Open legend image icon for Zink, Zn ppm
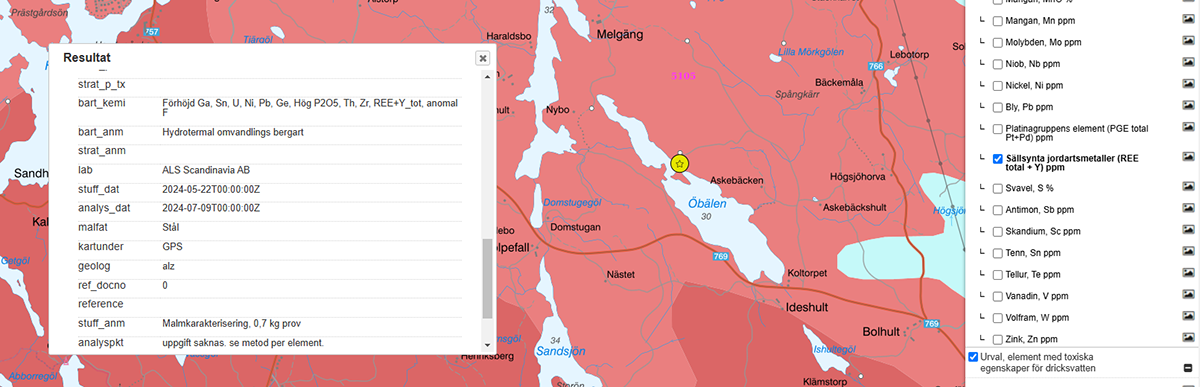This screenshot has height=387, width=1200. click(x=1188, y=339)
